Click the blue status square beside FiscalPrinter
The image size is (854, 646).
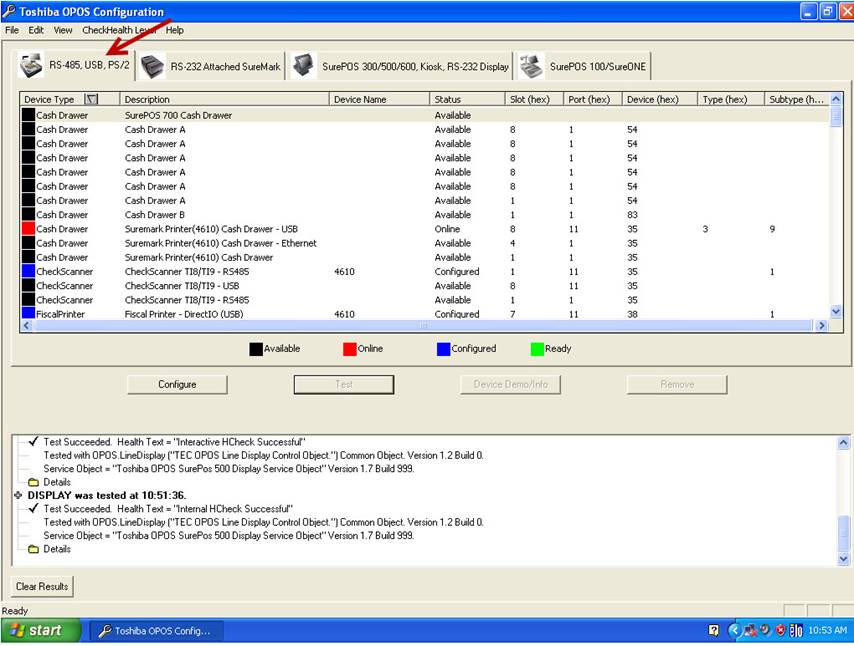[x=28, y=314]
